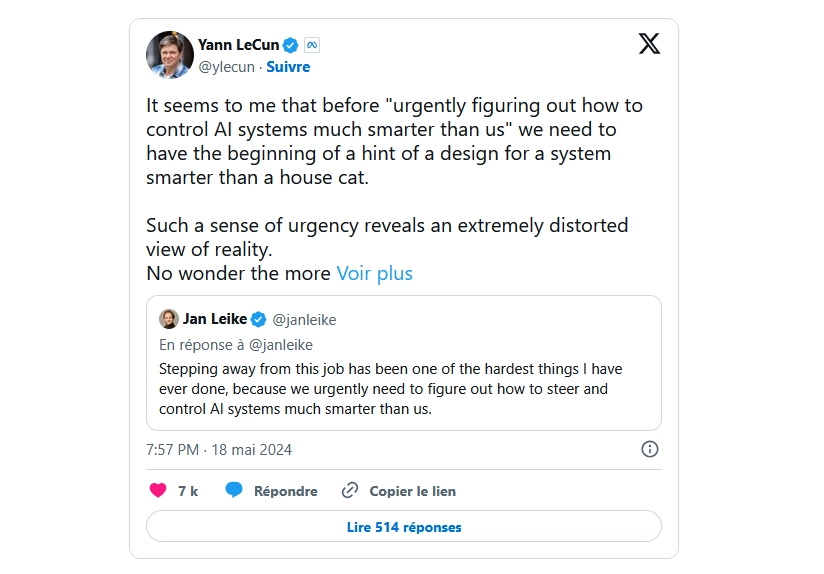This screenshot has width=824, height=574.
Task: Click the X logo icon
Action: pyautogui.click(x=649, y=44)
